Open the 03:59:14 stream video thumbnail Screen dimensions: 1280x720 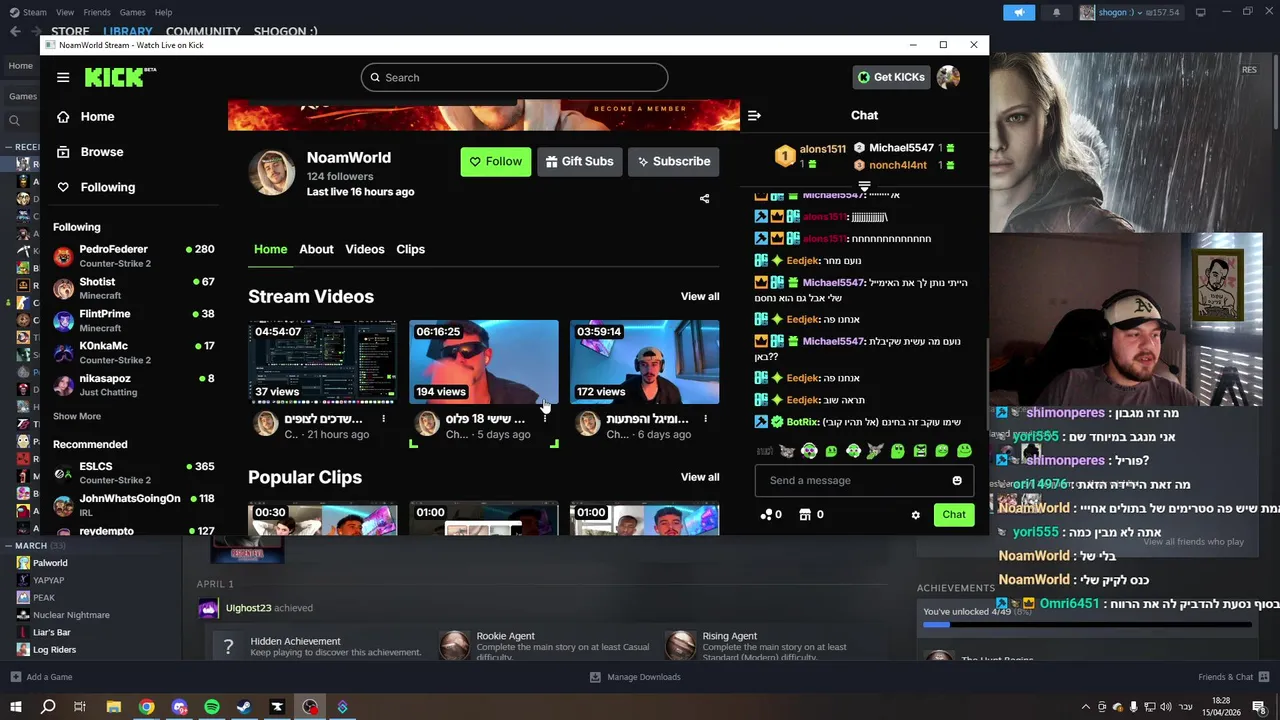[x=645, y=362]
